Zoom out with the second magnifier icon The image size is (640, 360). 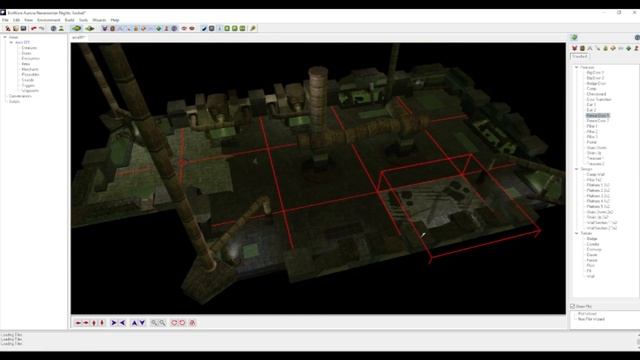pyautogui.click(x=162, y=323)
